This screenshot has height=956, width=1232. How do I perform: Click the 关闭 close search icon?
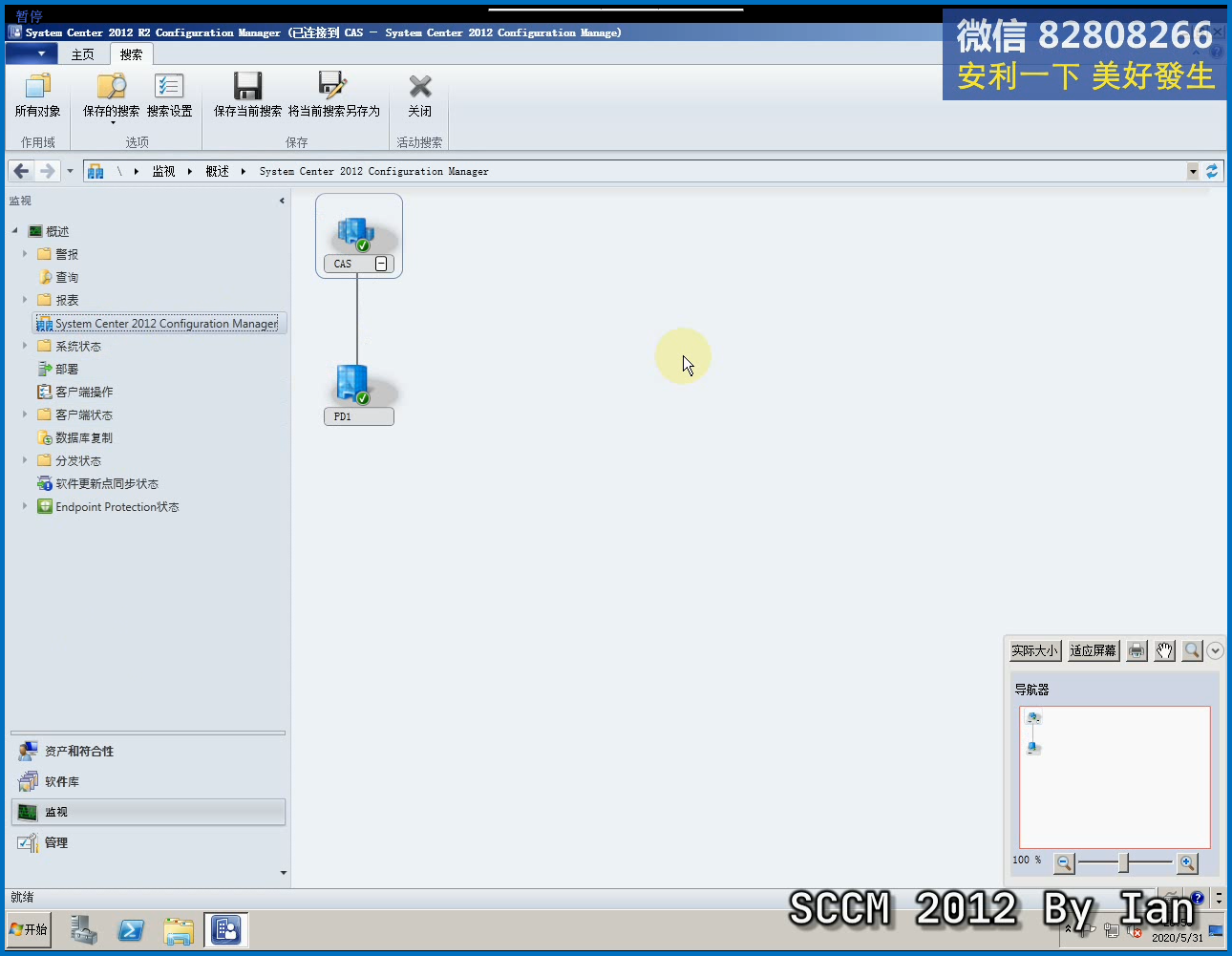coord(420,96)
